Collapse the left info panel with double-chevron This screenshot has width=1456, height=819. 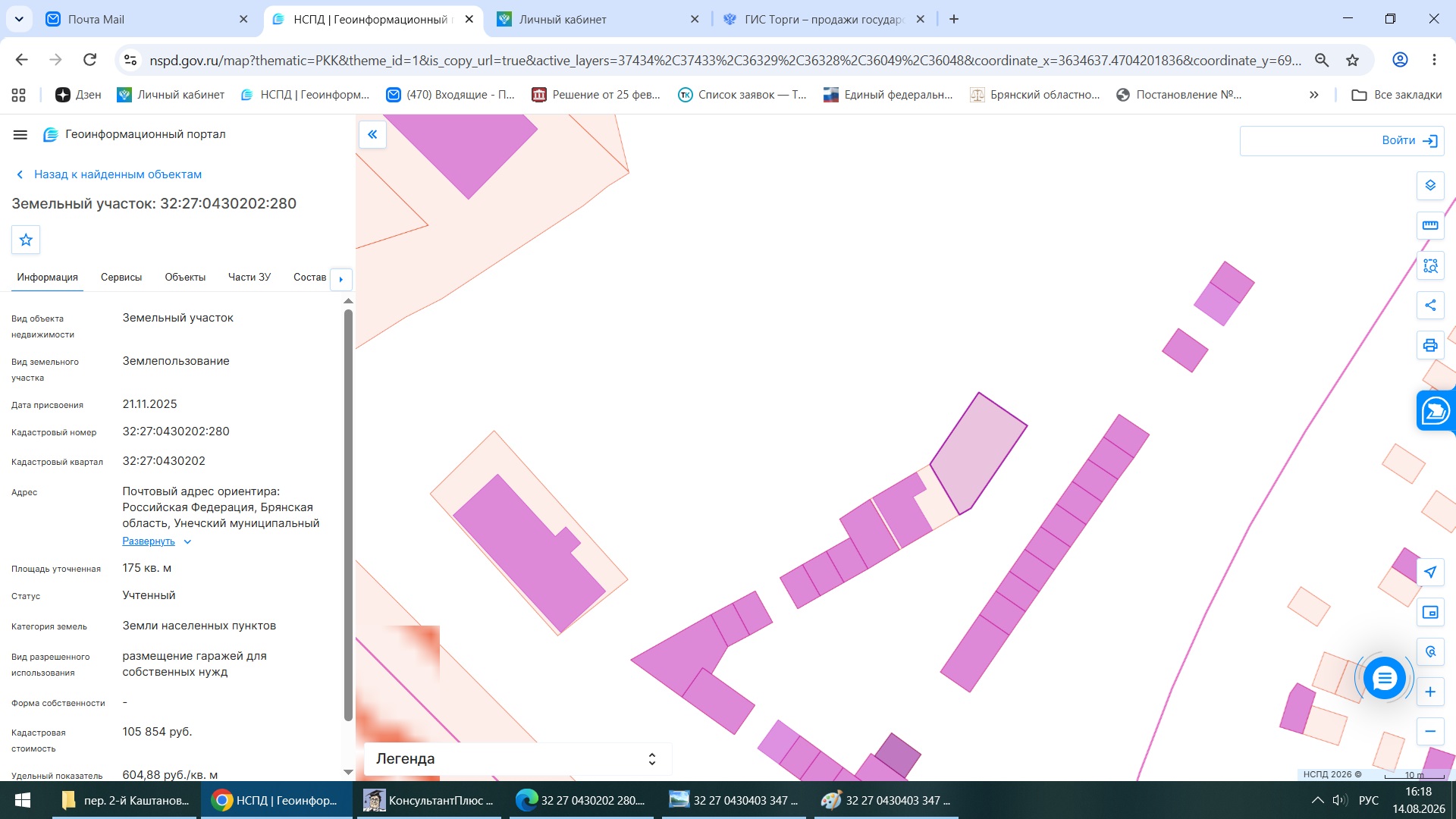point(372,135)
